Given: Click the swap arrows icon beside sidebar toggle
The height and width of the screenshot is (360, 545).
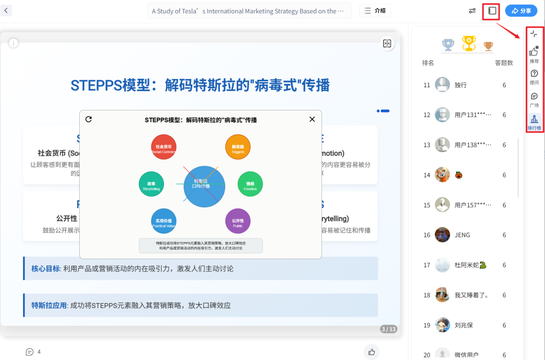Looking at the screenshot, I should point(472,11).
